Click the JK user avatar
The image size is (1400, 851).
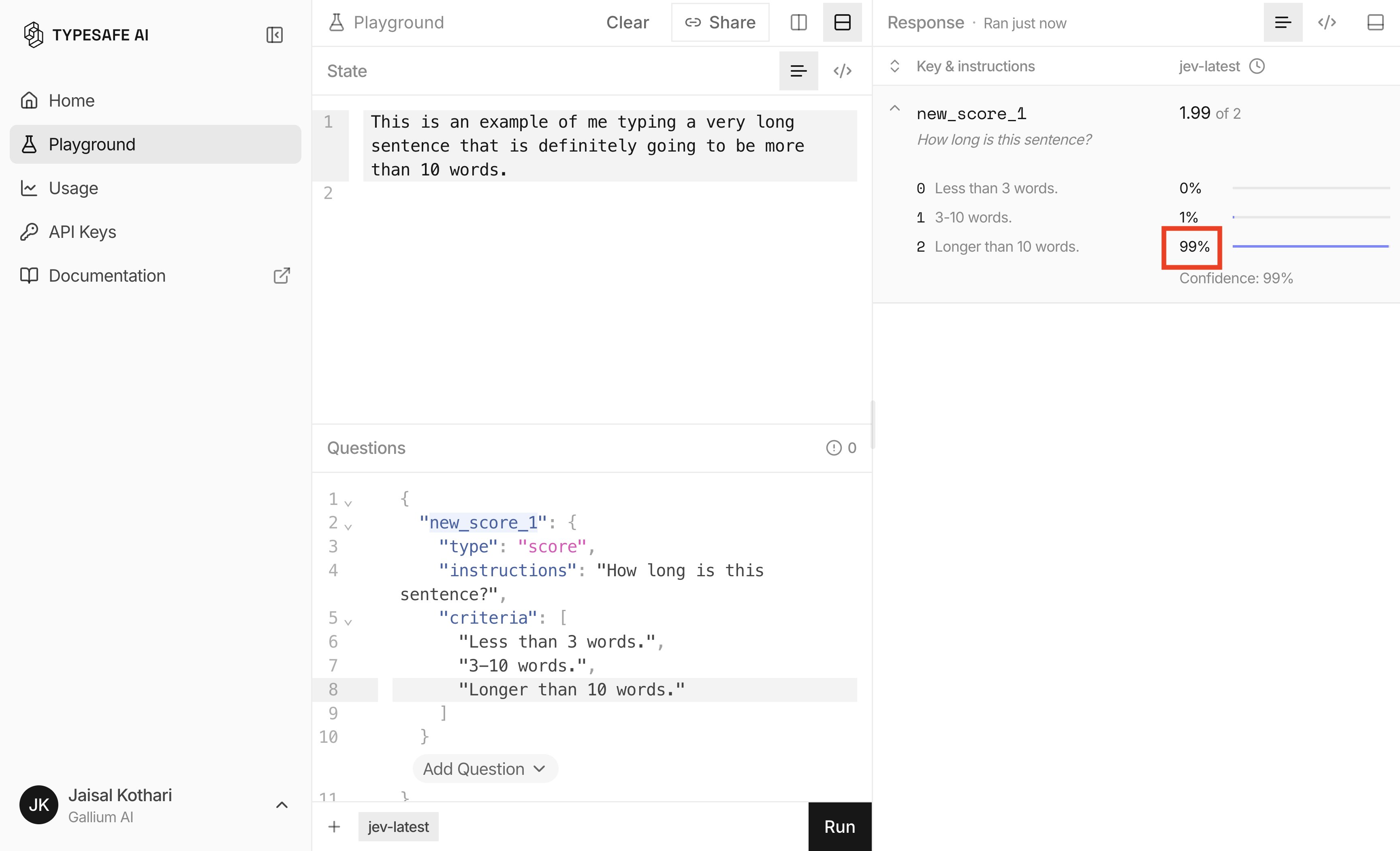point(38,804)
